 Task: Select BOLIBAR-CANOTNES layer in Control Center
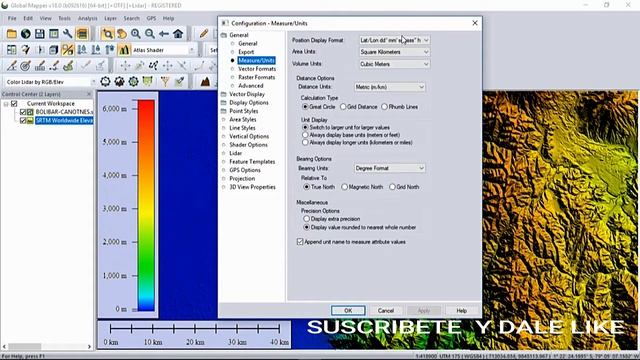64,112
